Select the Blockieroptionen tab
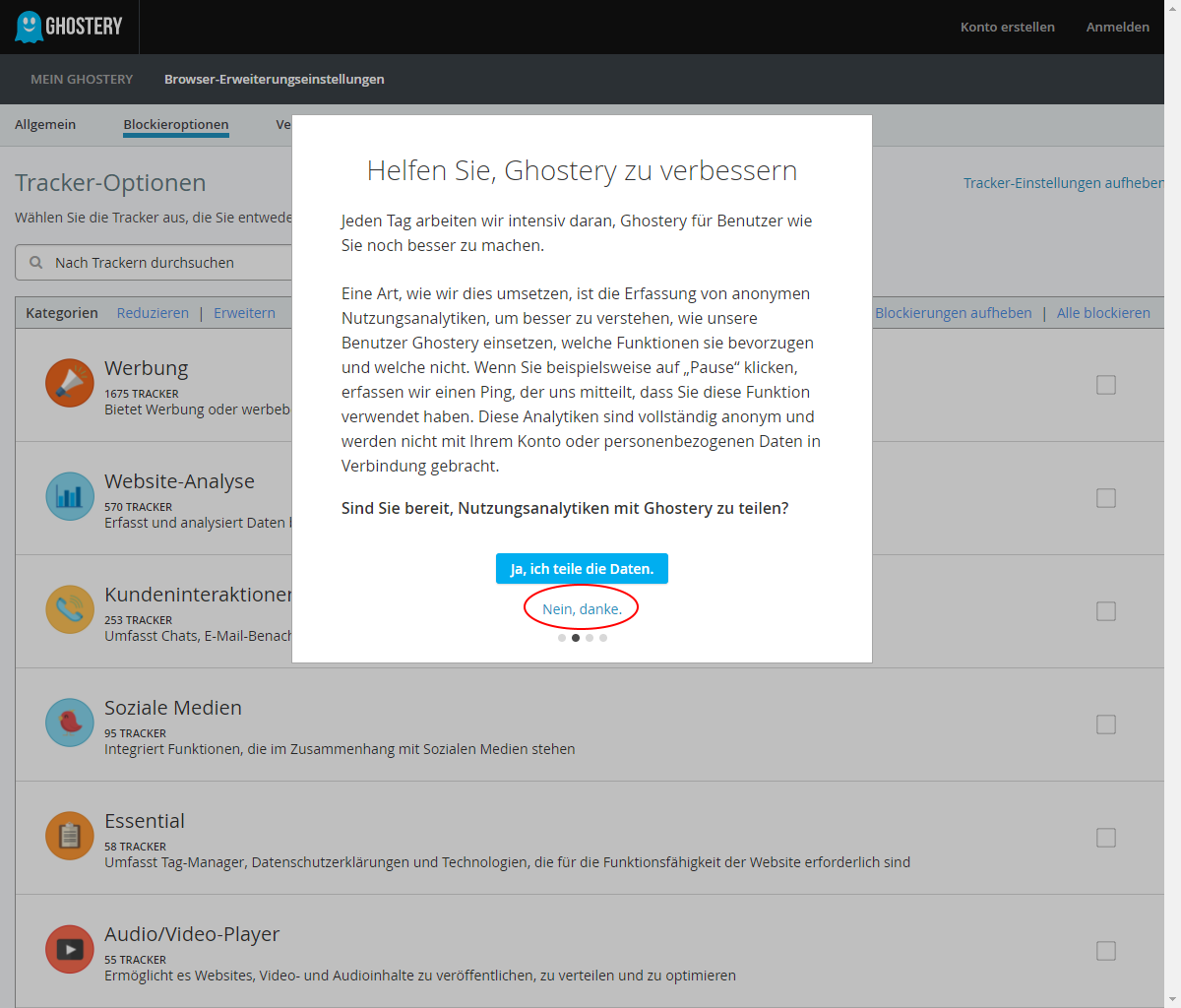This screenshot has width=1181, height=1008. (176, 125)
